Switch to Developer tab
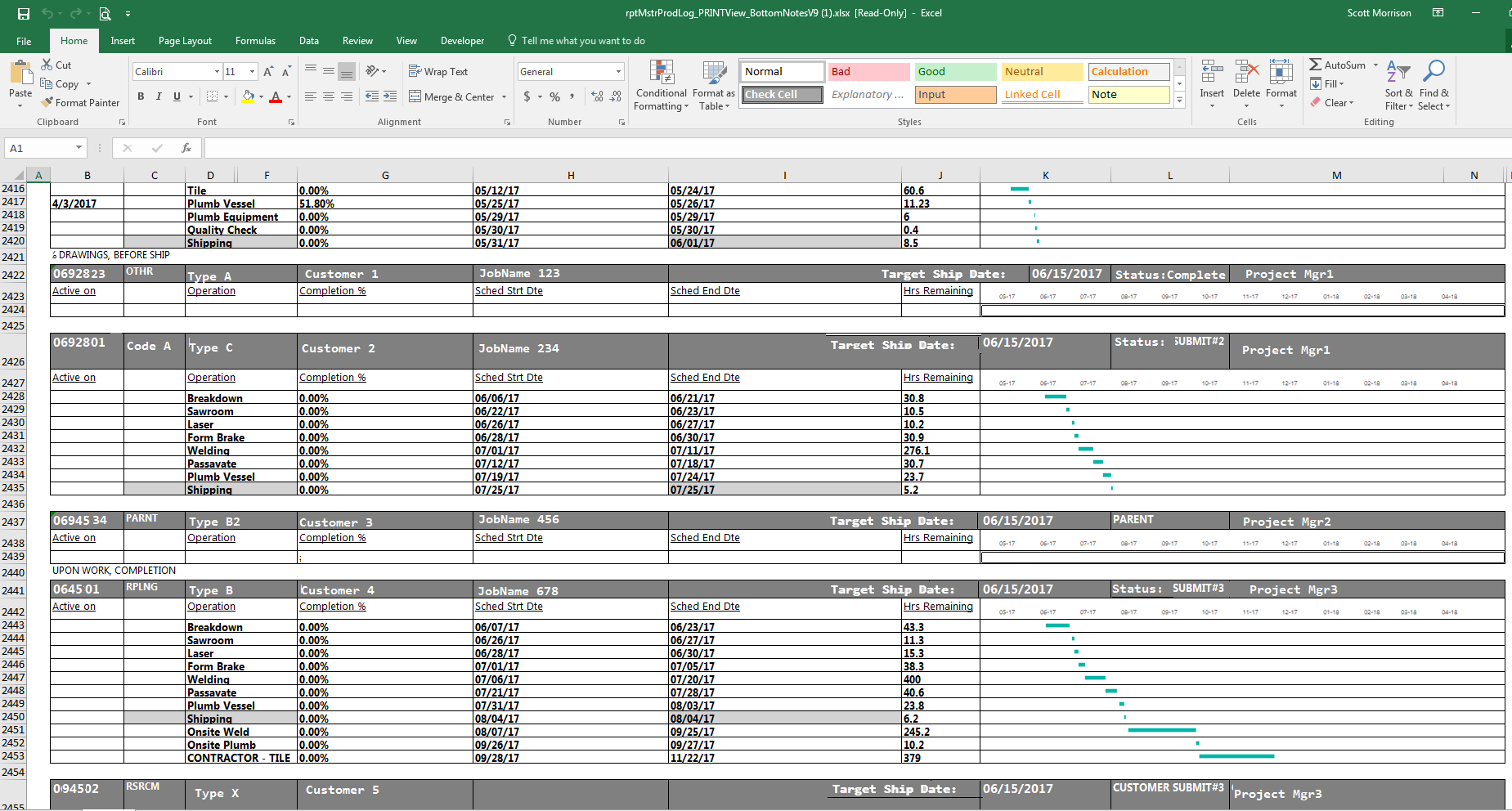Screen dimensions: 1512x811 [x=462, y=41]
